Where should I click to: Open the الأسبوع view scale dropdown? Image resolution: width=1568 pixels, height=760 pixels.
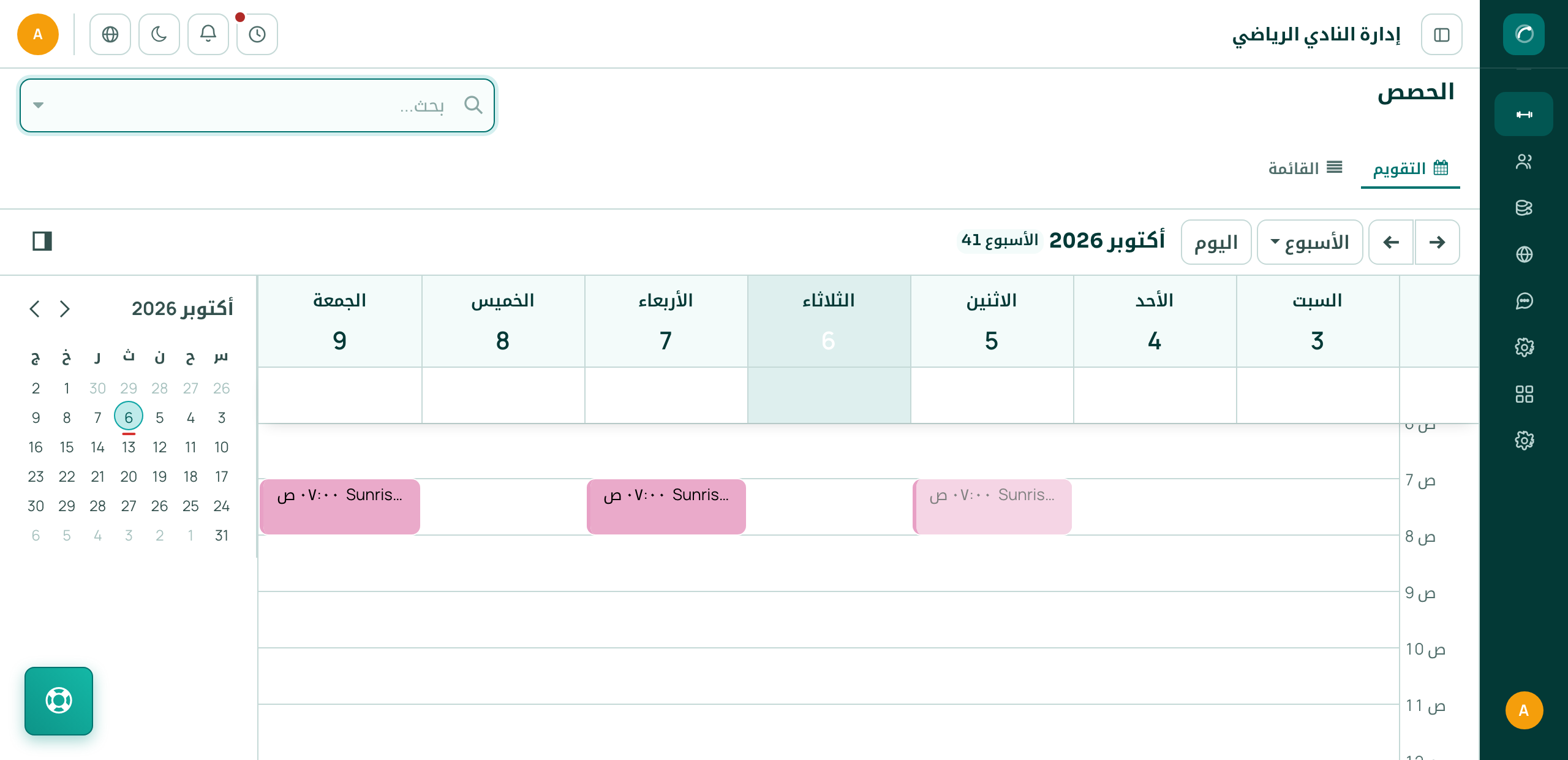(1310, 242)
